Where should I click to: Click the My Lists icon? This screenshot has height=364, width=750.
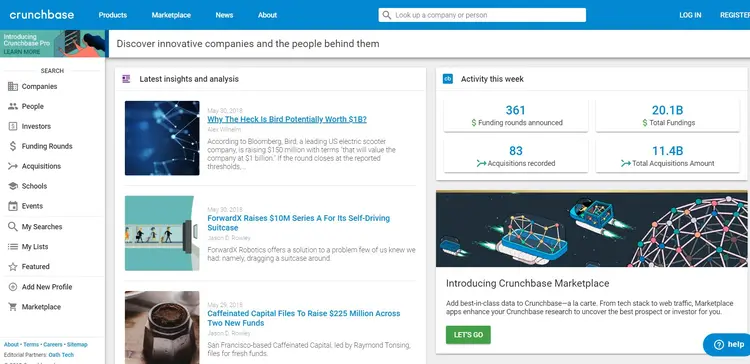coord(13,247)
